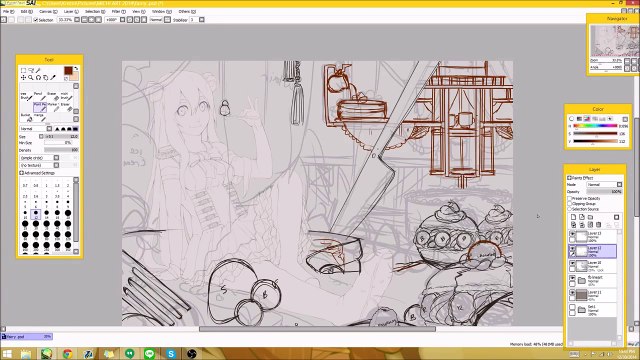Hide Layer 13 using its eye icon
Screen dimensions: 640x360
pyautogui.click(x=572, y=234)
